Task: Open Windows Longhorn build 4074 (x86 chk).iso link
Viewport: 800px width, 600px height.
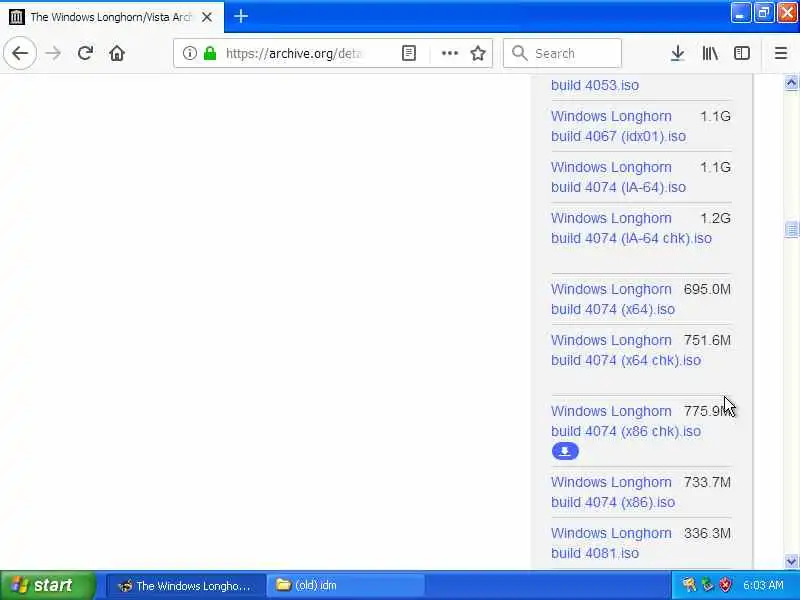Action: (626, 421)
